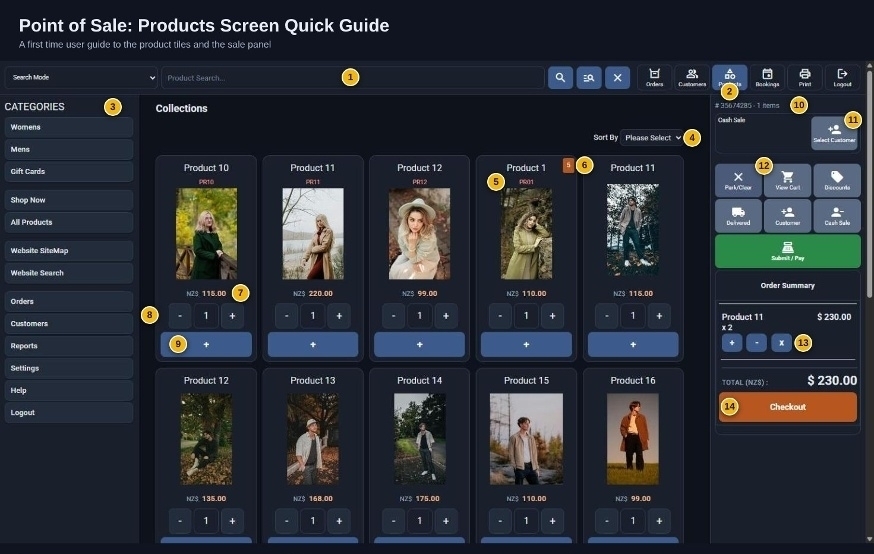The image size is (874, 554).
Task: Click the Logout icon in top toolbar
Action: (x=842, y=77)
